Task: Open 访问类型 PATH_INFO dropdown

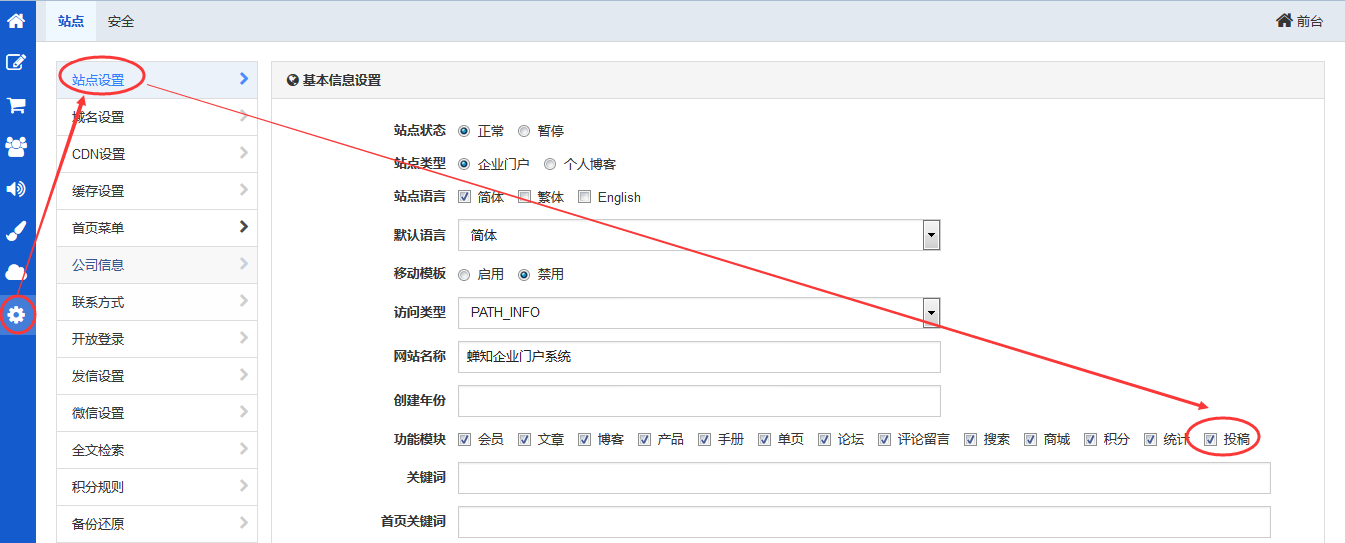Action: 699,312
